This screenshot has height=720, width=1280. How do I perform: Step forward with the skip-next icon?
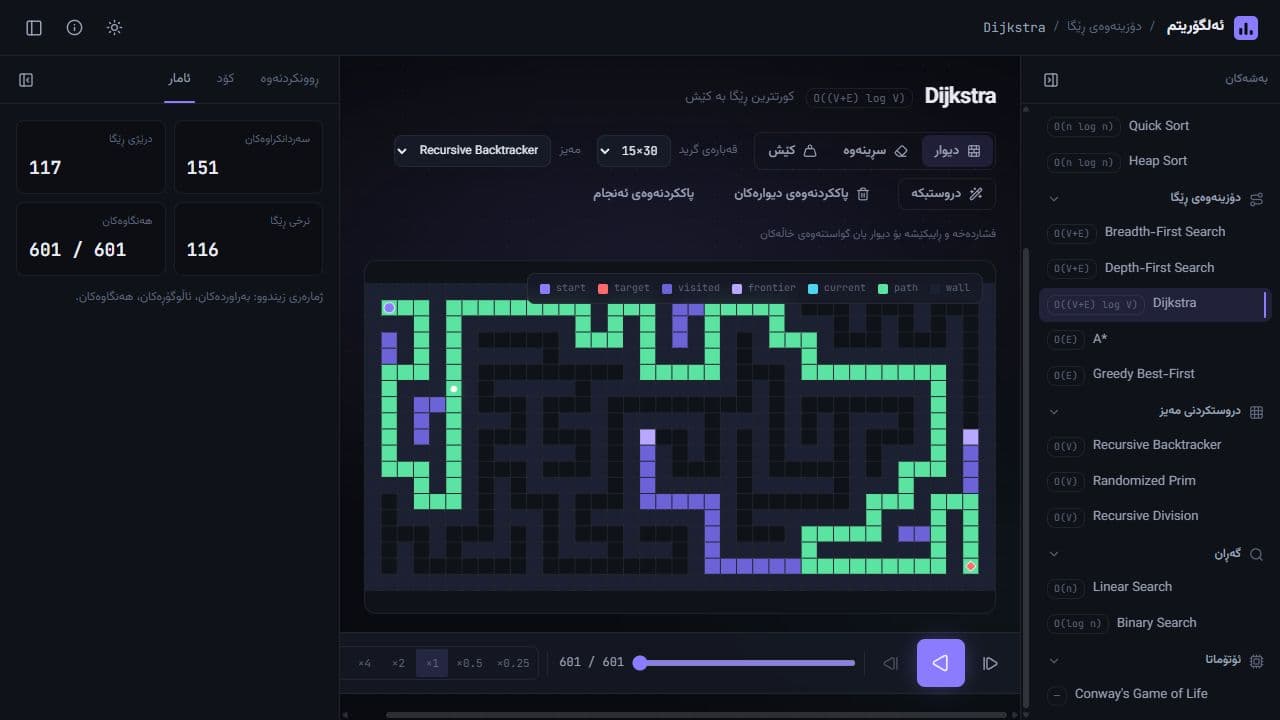[990, 663]
